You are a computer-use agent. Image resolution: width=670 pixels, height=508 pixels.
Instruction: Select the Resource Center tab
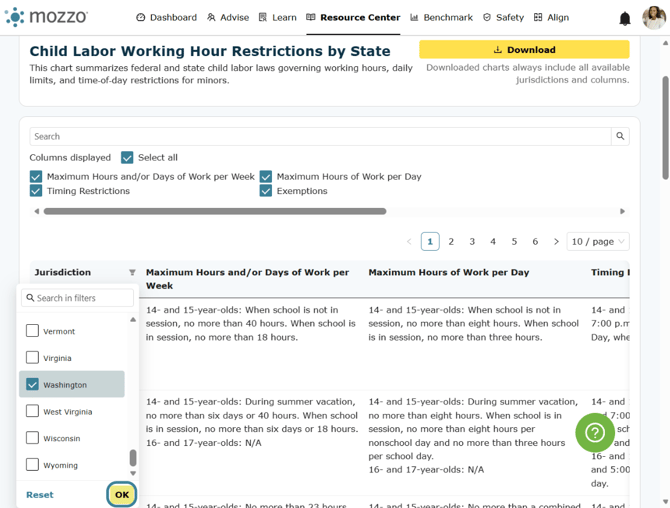tap(353, 18)
